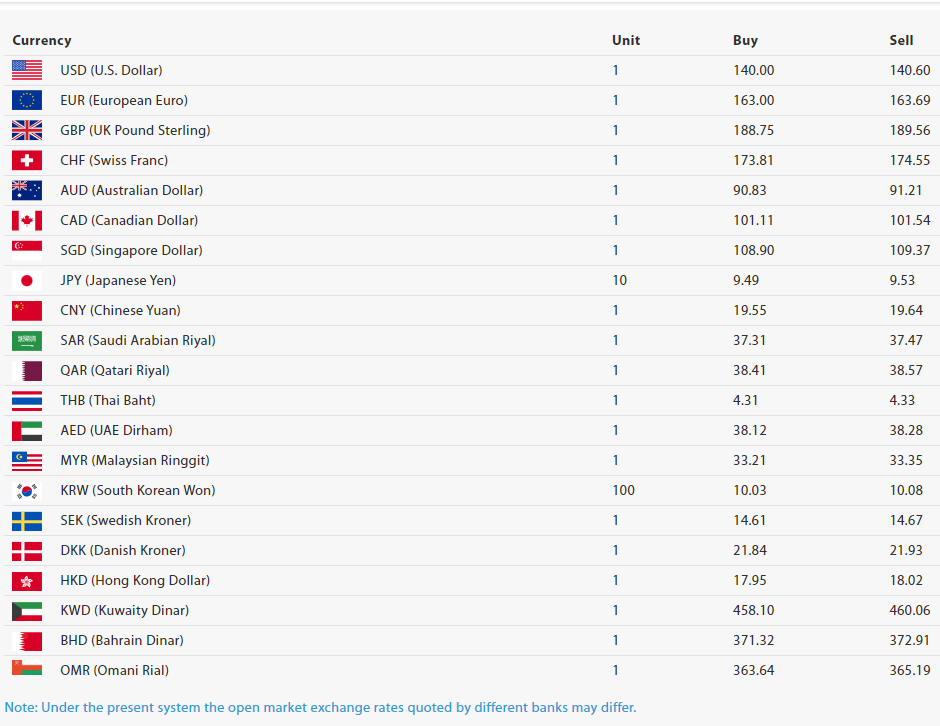Click the Swiss flag icon

click(27, 160)
